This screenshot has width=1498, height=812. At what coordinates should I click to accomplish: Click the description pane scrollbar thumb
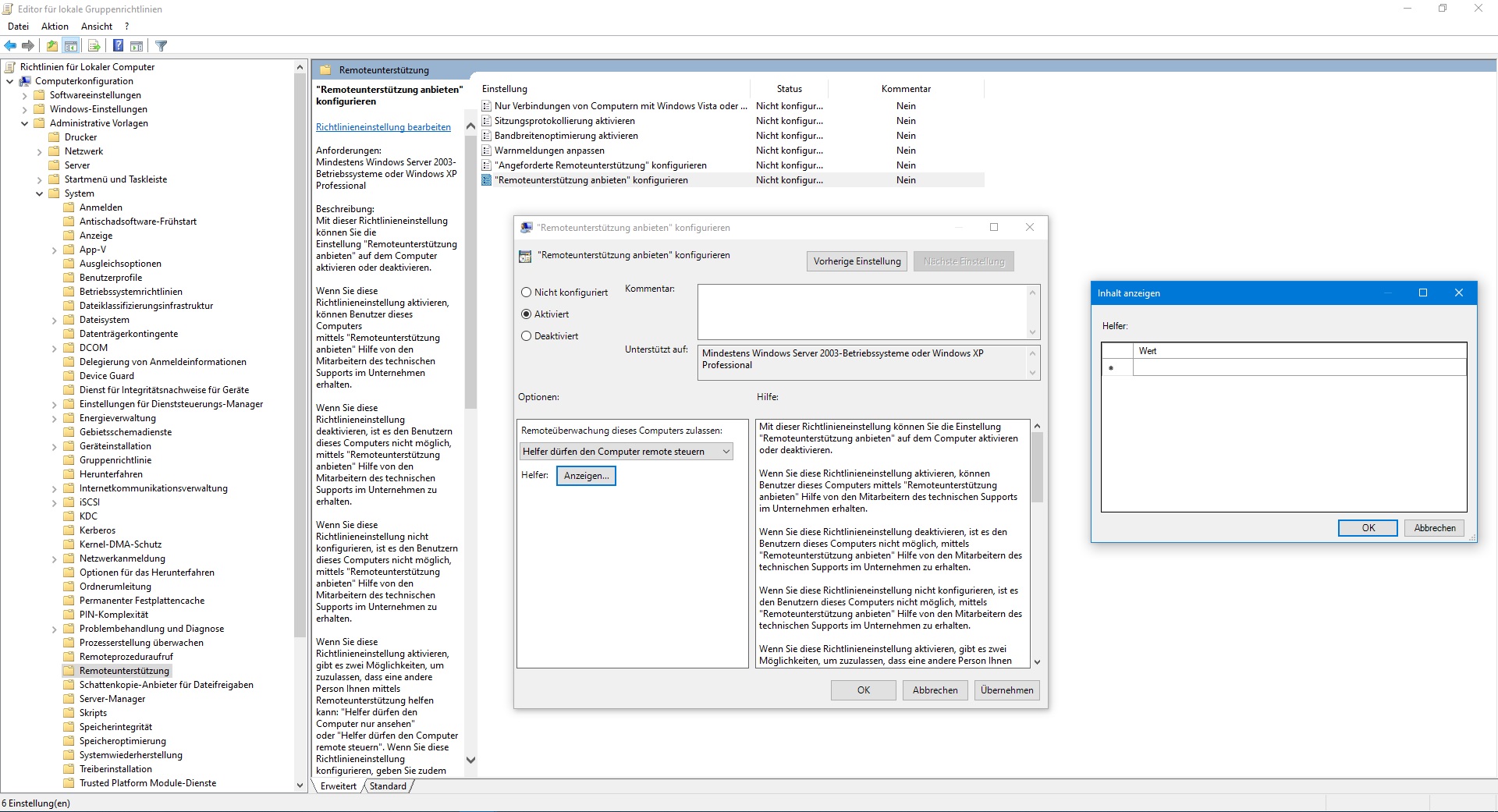[x=470, y=273]
